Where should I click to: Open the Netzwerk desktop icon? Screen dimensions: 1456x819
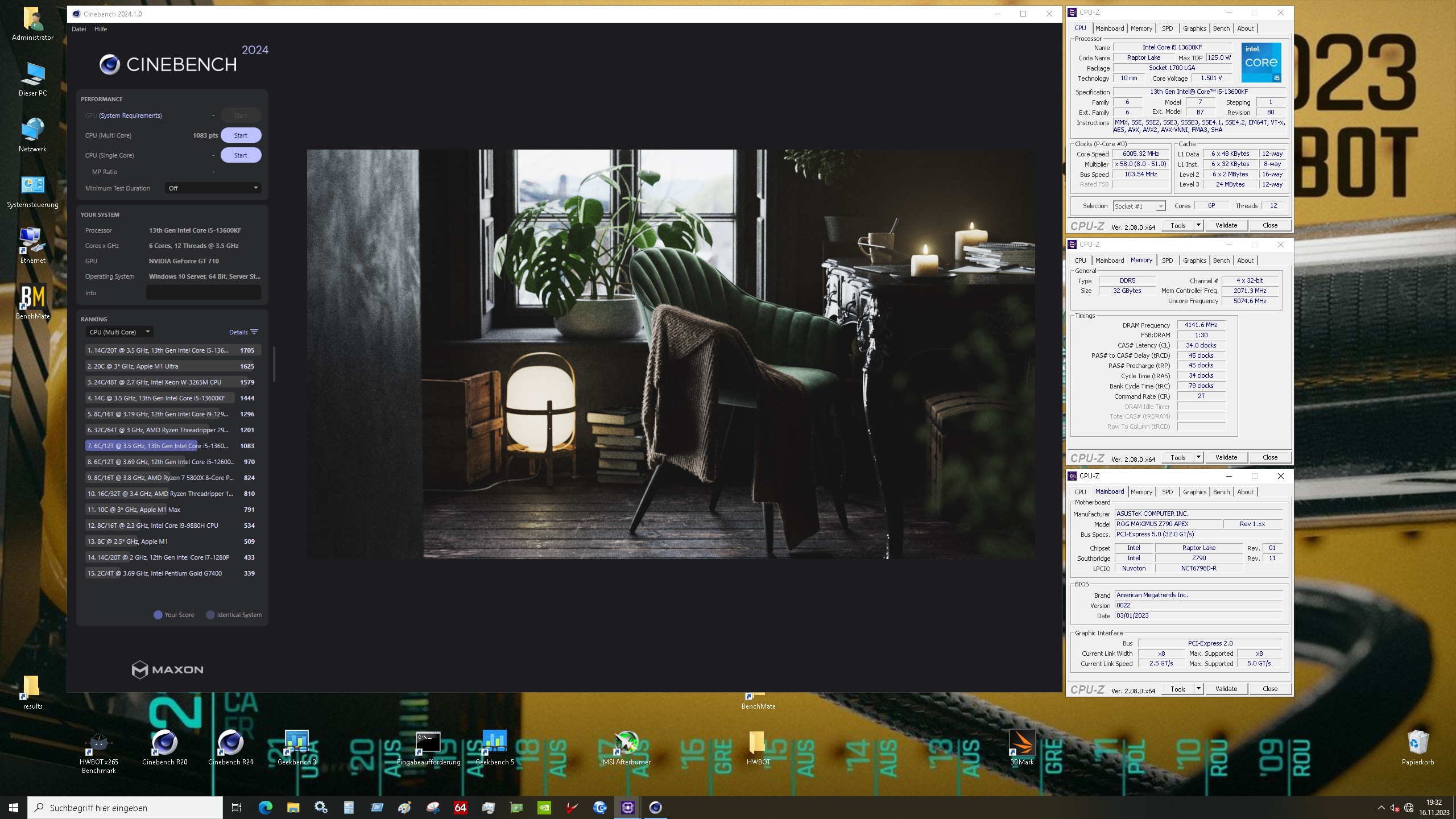(x=33, y=135)
